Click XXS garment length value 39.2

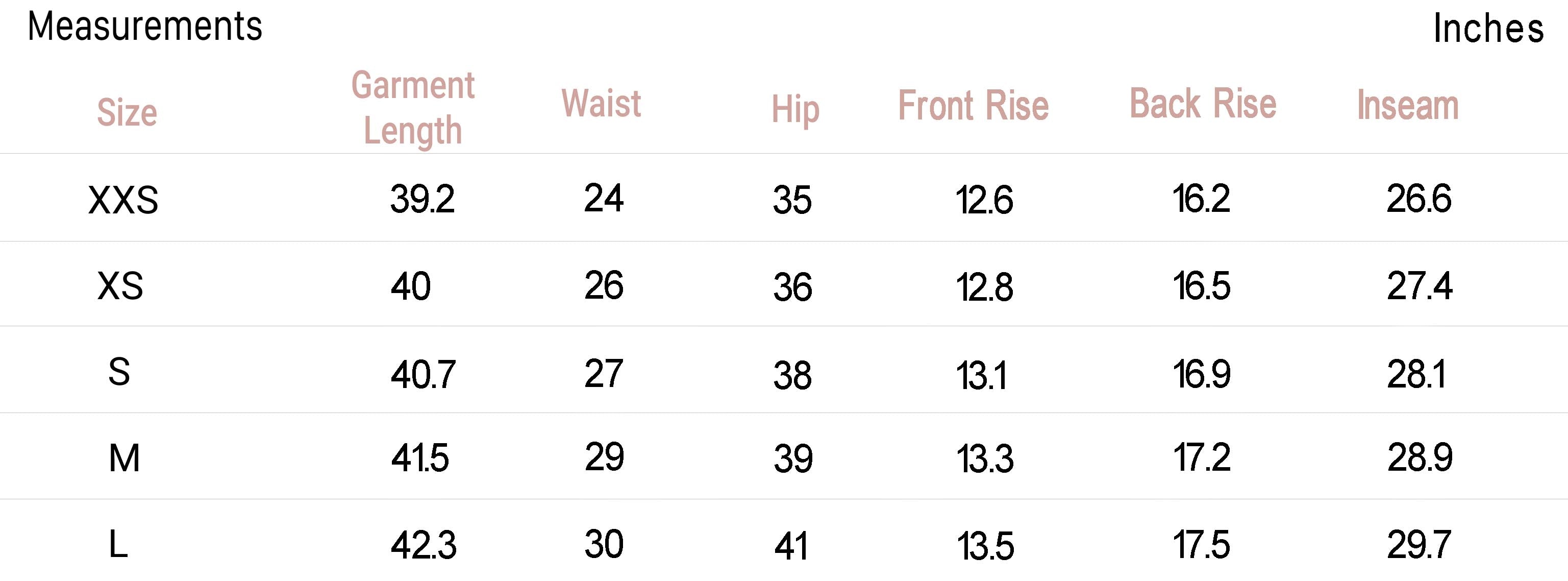click(422, 199)
